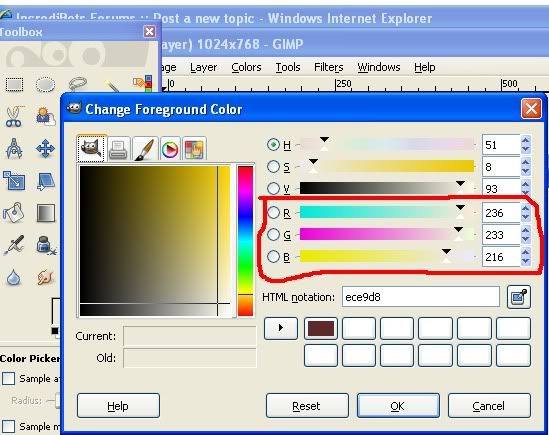Viewport: 549px width, 435px height.
Task: Increase the S value with spinner arrow
Action: (525, 162)
